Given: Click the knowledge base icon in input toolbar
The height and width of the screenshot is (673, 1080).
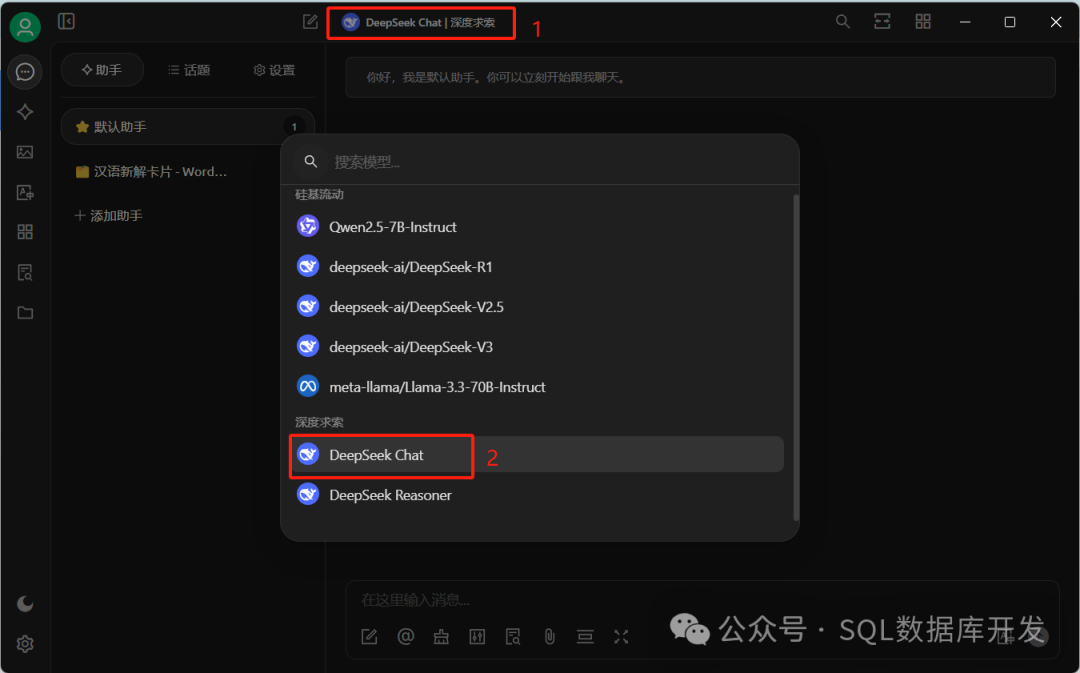Looking at the screenshot, I should (x=513, y=636).
